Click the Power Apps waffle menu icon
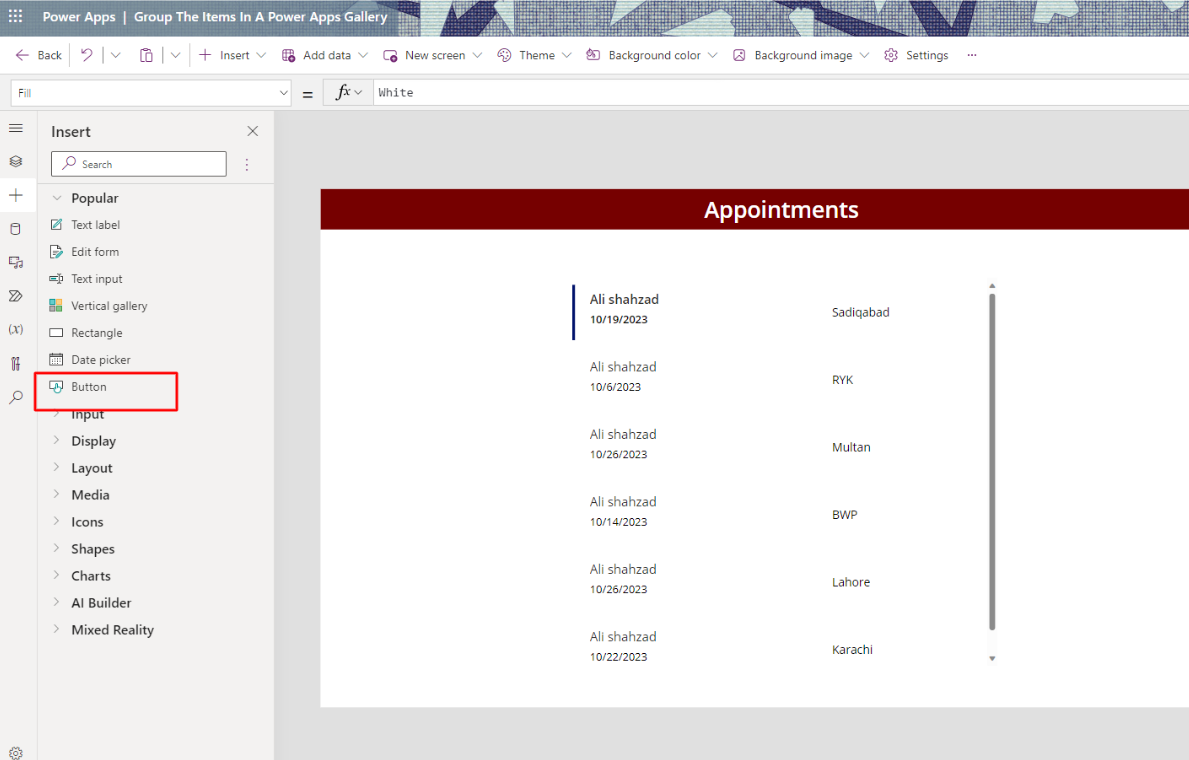 pyautogui.click(x=15, y=17)
